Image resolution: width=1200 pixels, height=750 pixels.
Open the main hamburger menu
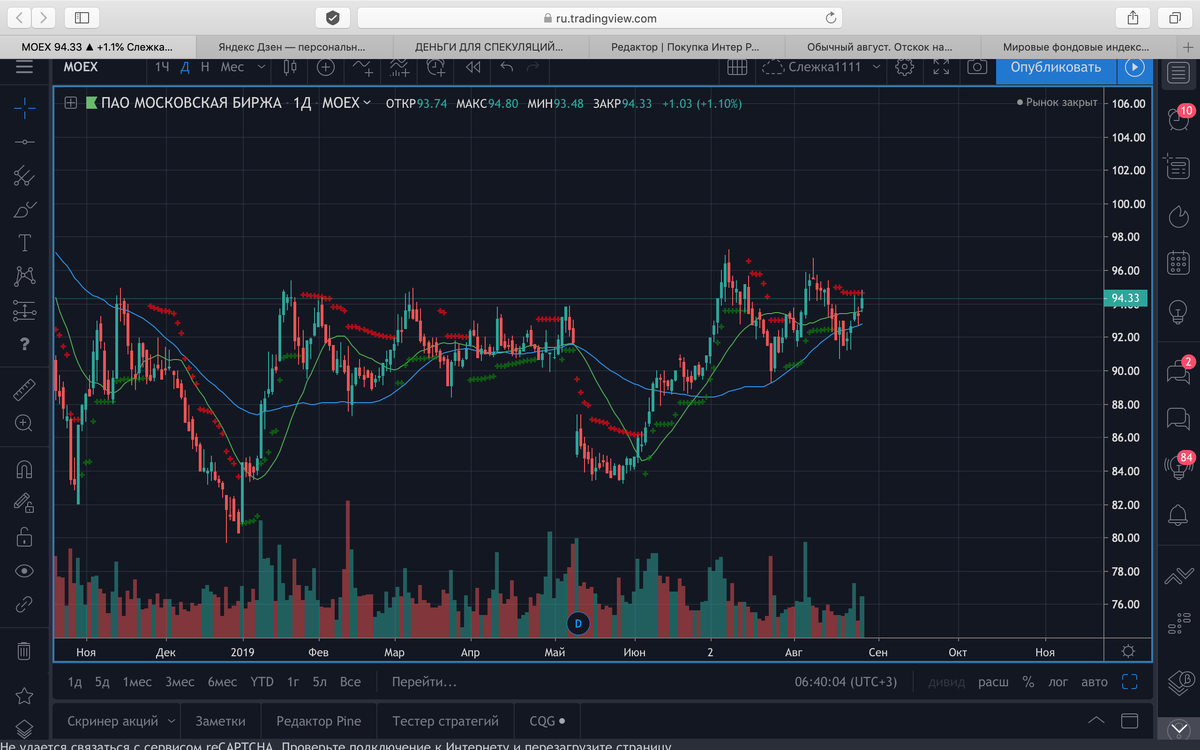24,66
